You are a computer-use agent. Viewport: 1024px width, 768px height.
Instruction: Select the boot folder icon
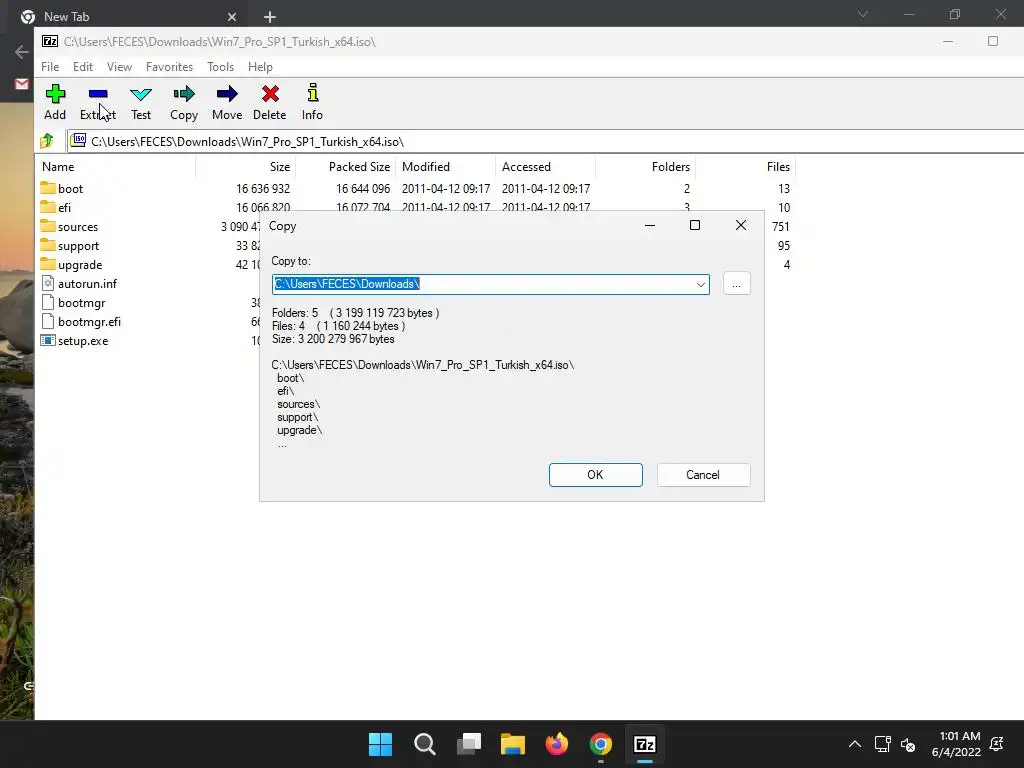pyautogui.click(x=48, y=188)
